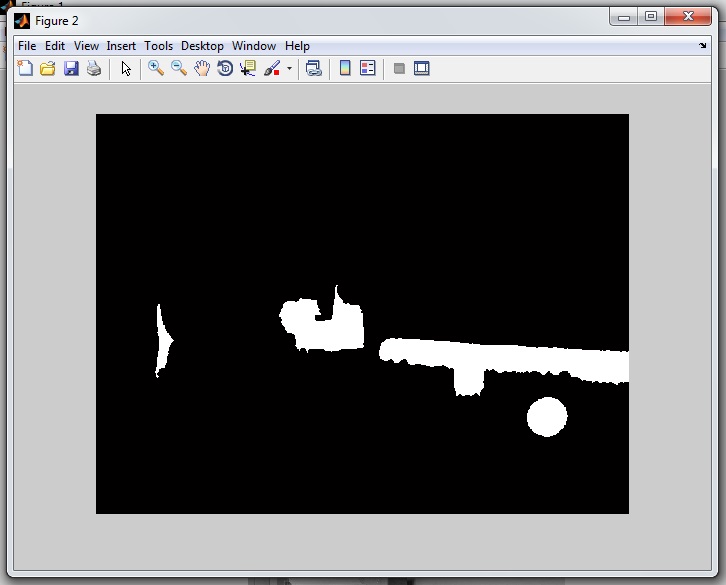Open the Insert menu

(x=121, y=46)
